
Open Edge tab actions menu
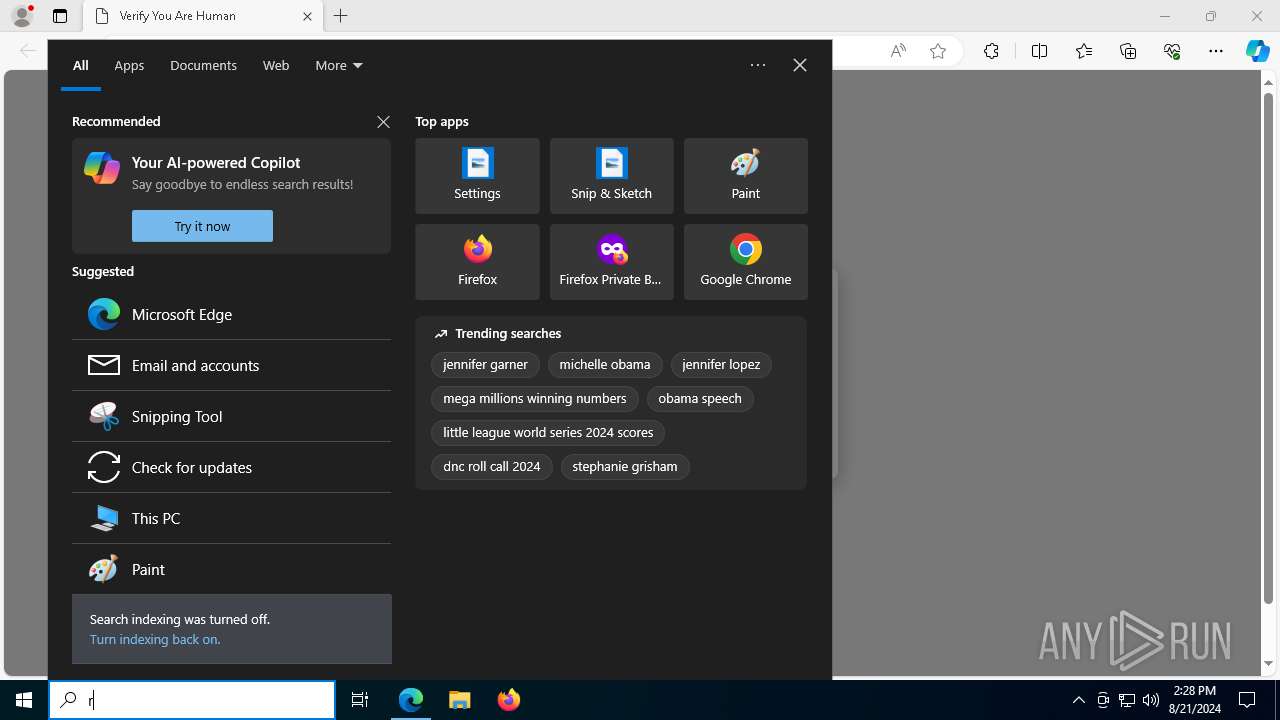(x=60, y=16)
